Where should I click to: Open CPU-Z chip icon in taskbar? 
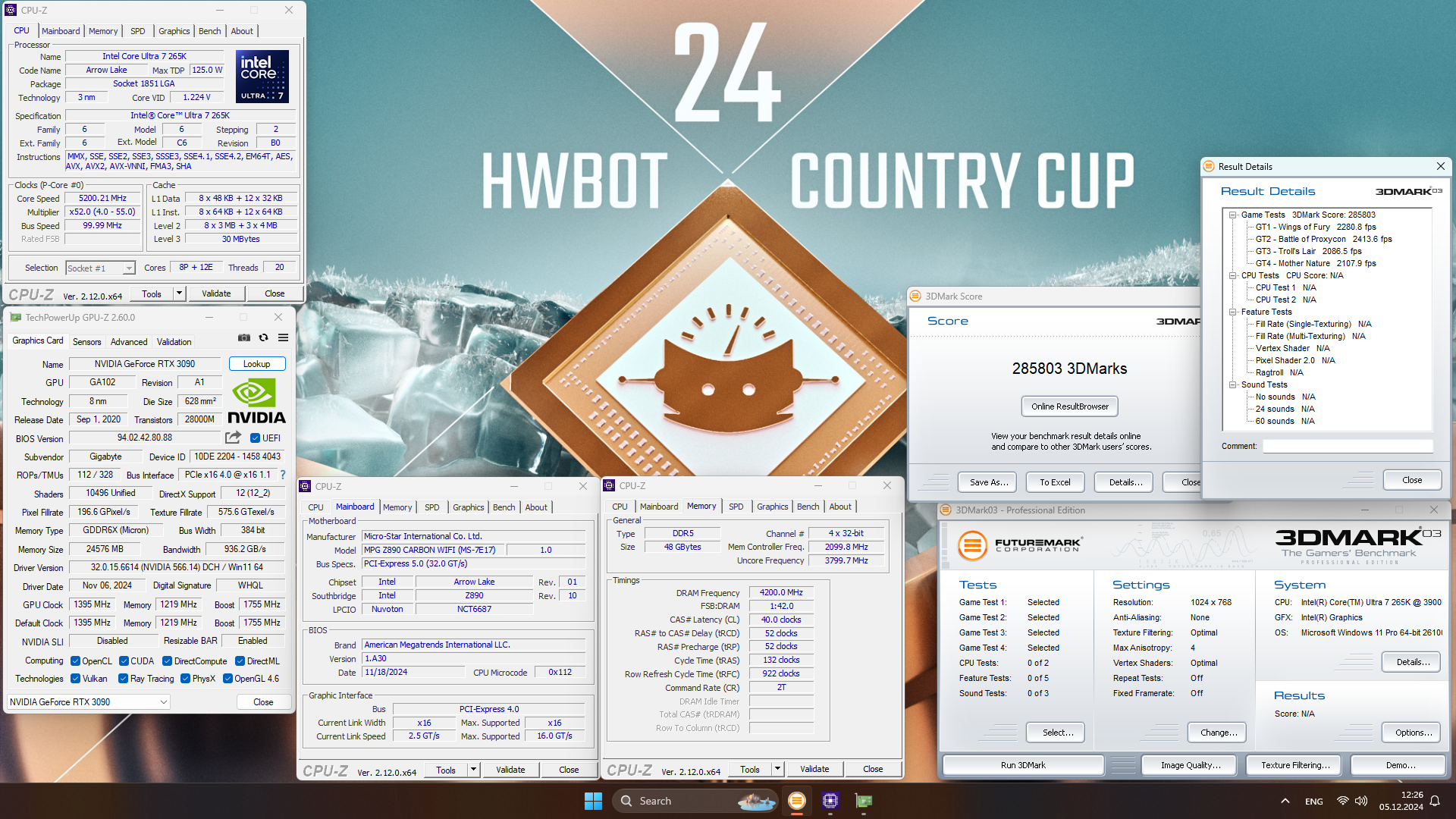(830, 801)
